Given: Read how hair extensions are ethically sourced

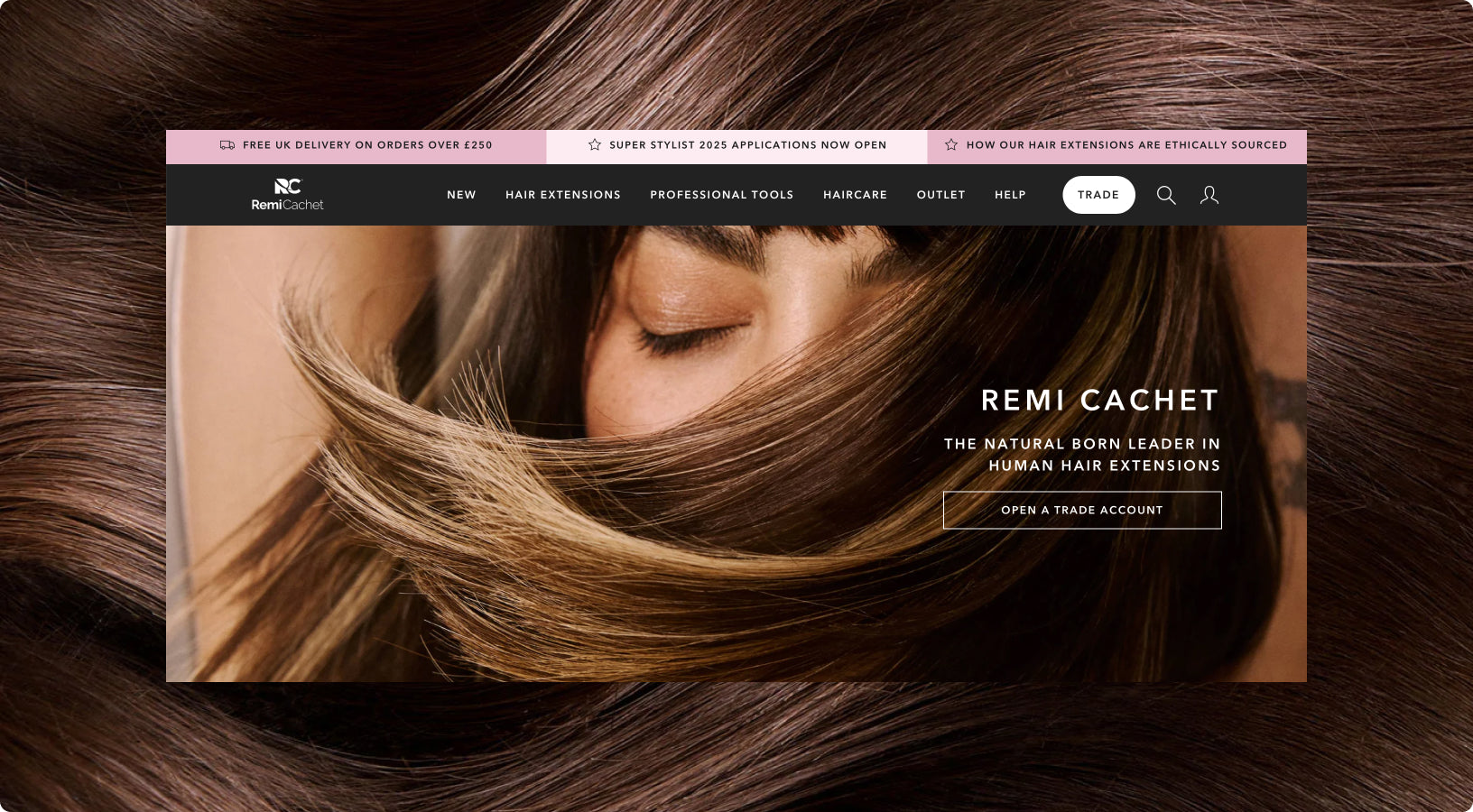Looking at the screenshot, I should coord(1126,145).
